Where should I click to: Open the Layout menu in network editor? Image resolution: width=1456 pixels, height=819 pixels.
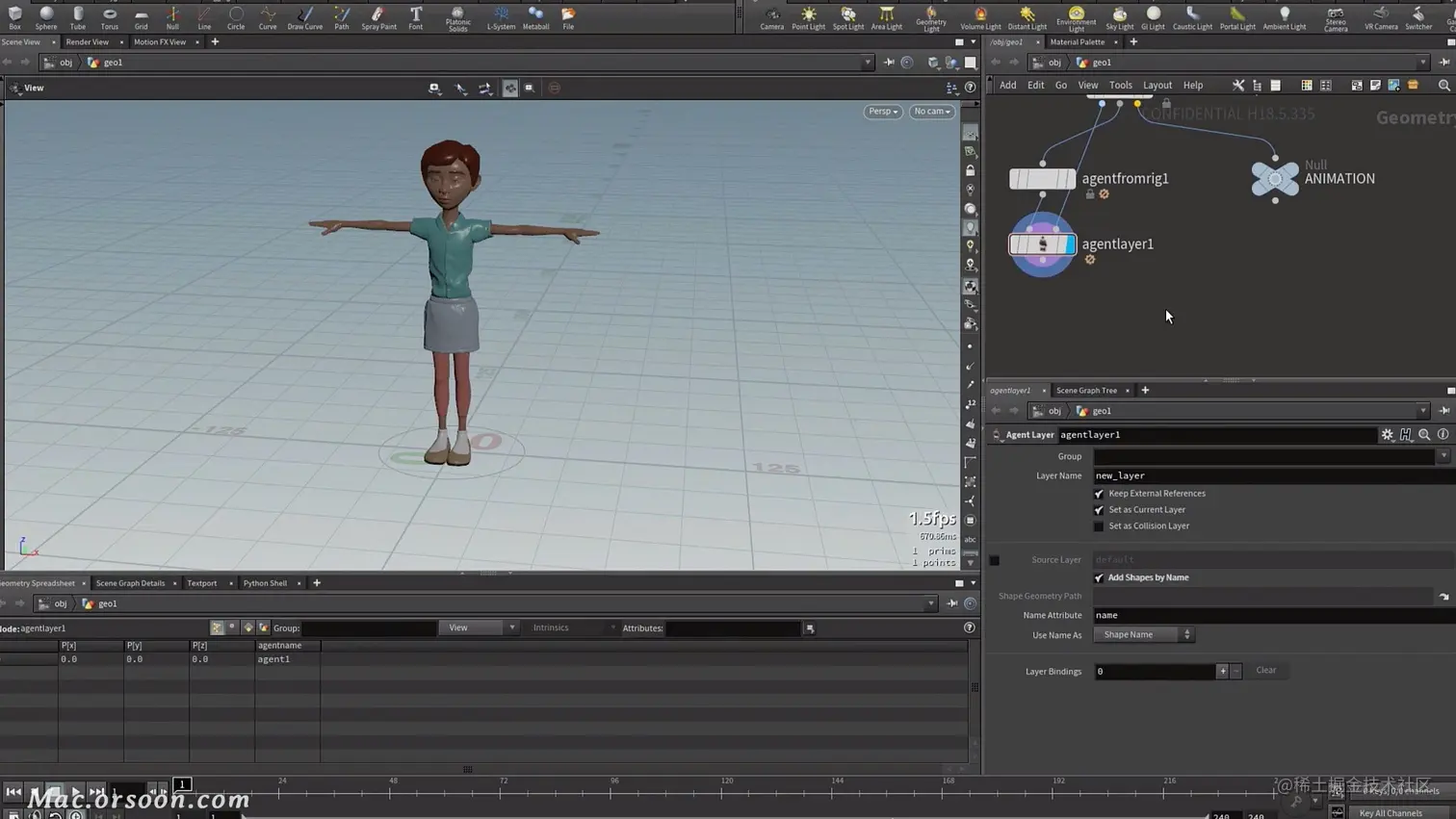coord(1157,86)
